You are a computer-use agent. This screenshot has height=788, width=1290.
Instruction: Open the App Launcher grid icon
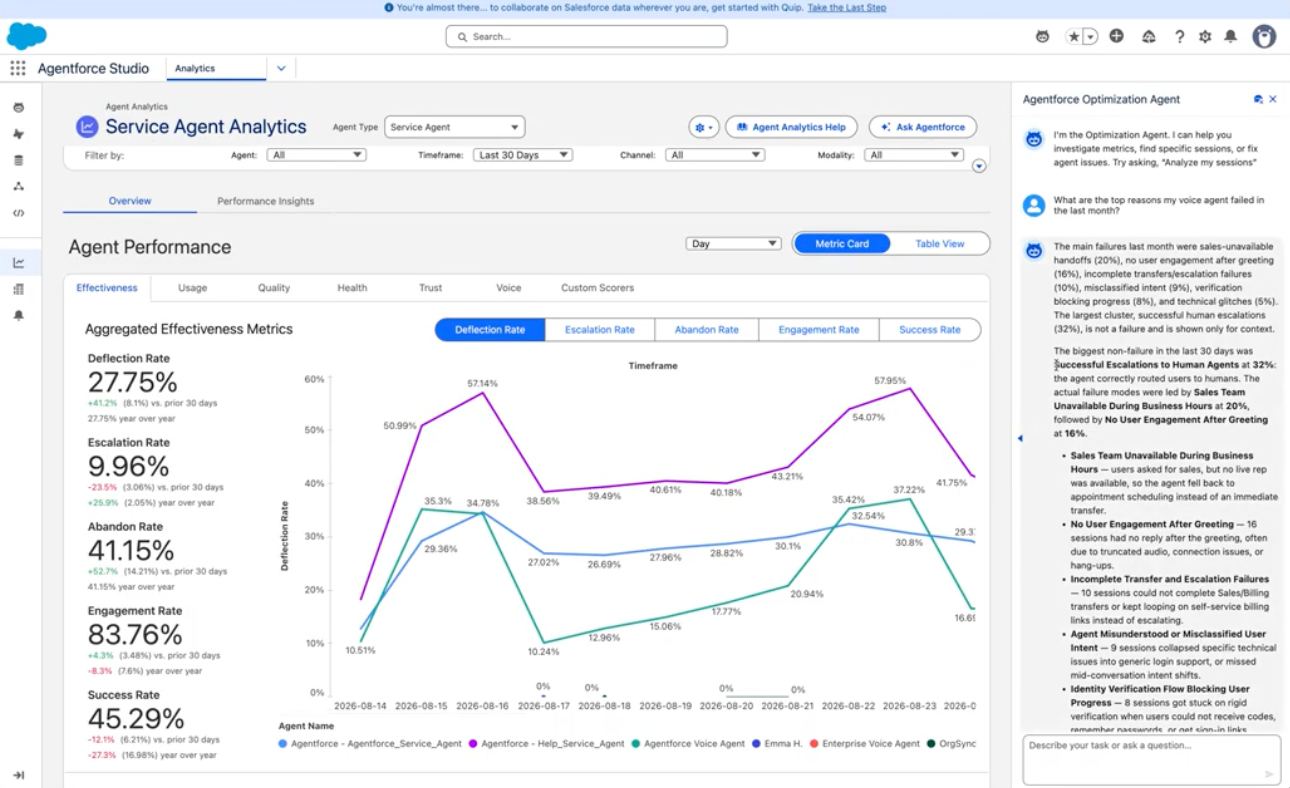coord(18,68)
